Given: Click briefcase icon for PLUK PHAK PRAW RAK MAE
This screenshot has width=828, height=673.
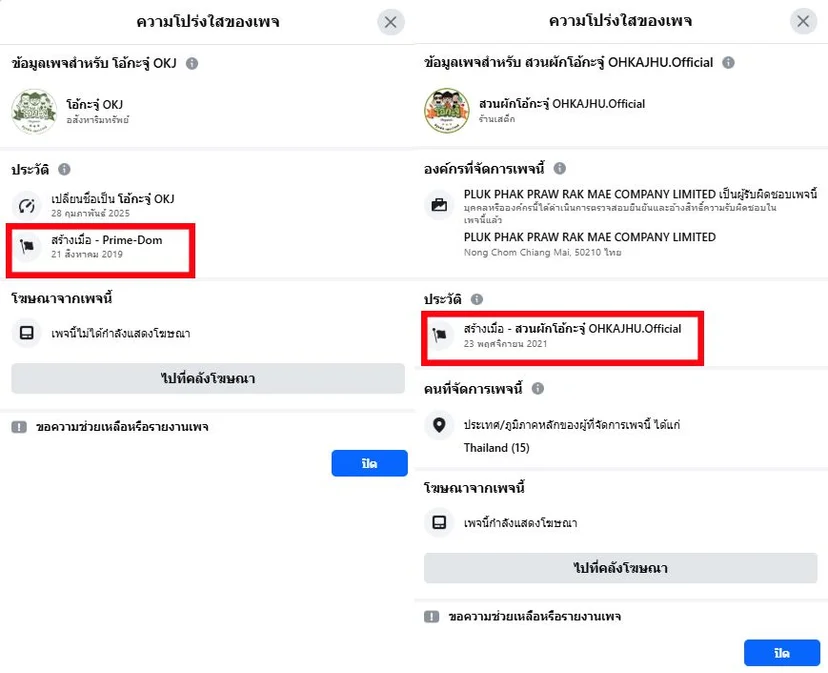Looking at the screenshot, I should [439, 204].
